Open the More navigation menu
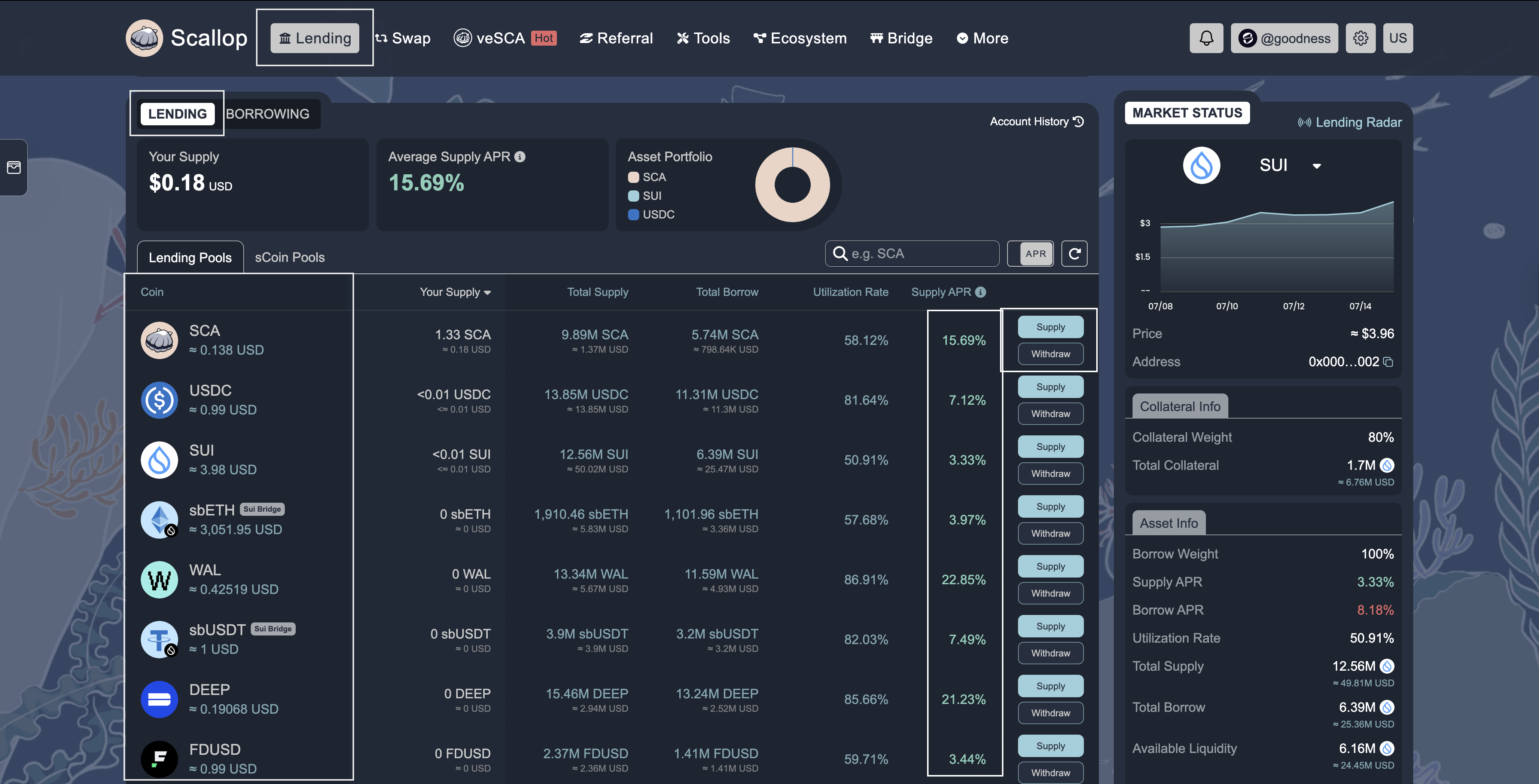The height and width of the screenshot is (784, 1539). point(982,38)
